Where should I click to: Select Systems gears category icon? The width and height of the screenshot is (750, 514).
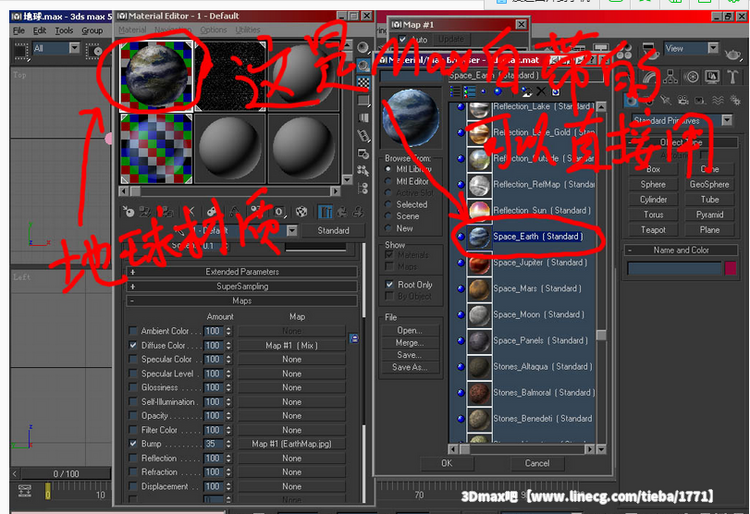735,100
